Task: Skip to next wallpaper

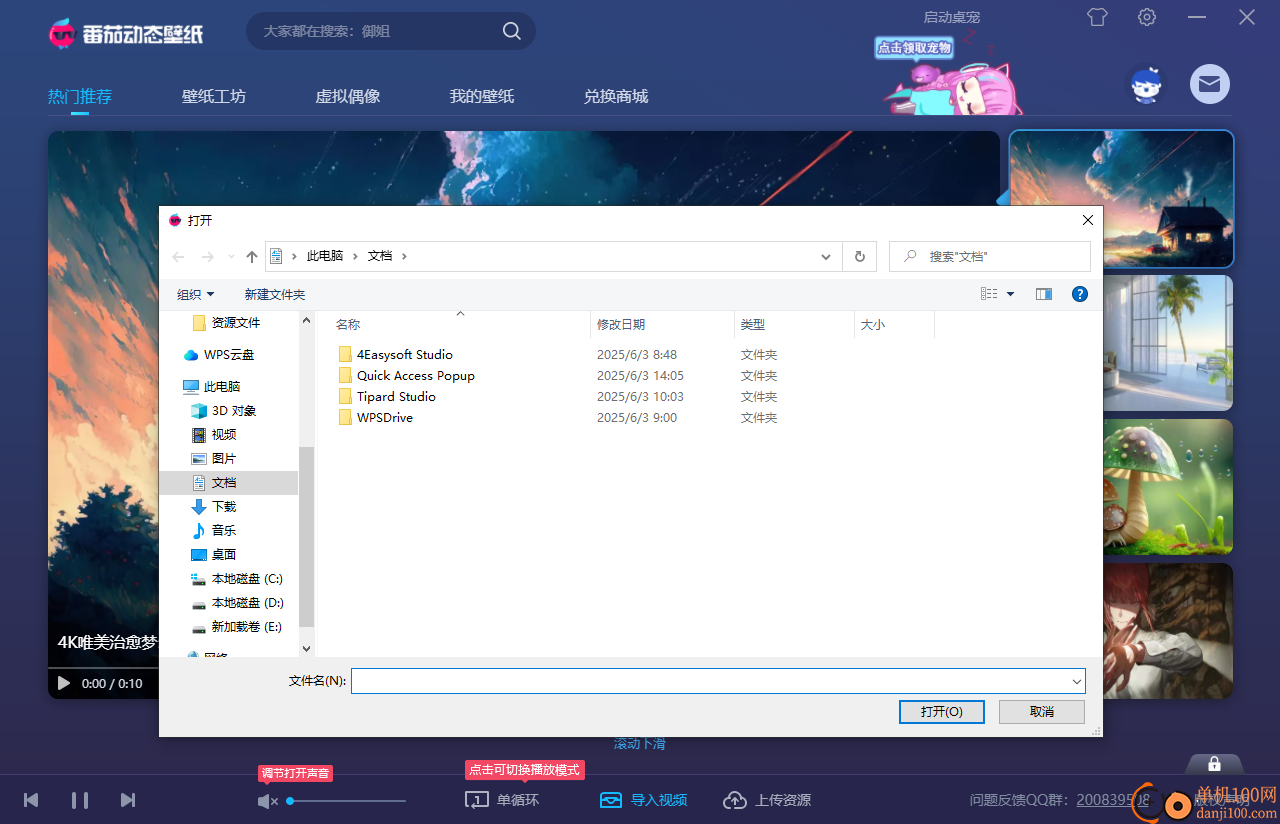Action: pyautogui.click(x=128, y=800)
